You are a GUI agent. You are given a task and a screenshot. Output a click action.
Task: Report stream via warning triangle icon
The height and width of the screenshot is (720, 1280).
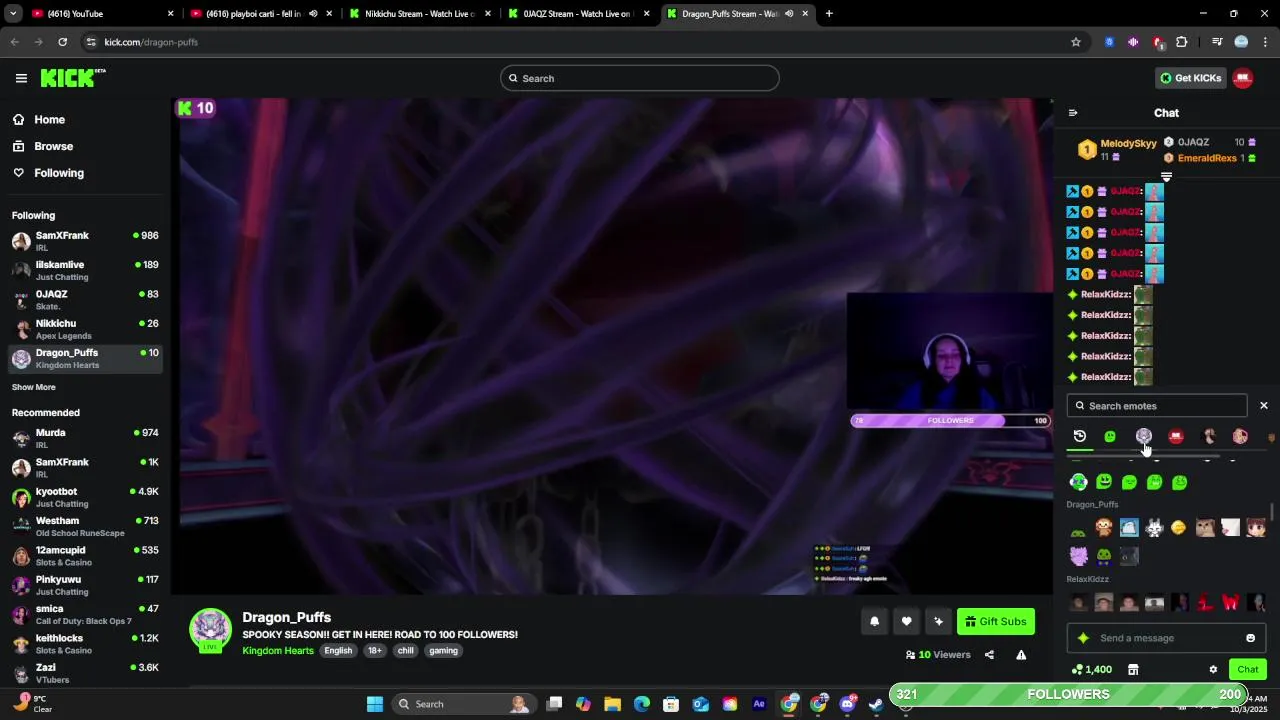click(x=1021, y=655)
